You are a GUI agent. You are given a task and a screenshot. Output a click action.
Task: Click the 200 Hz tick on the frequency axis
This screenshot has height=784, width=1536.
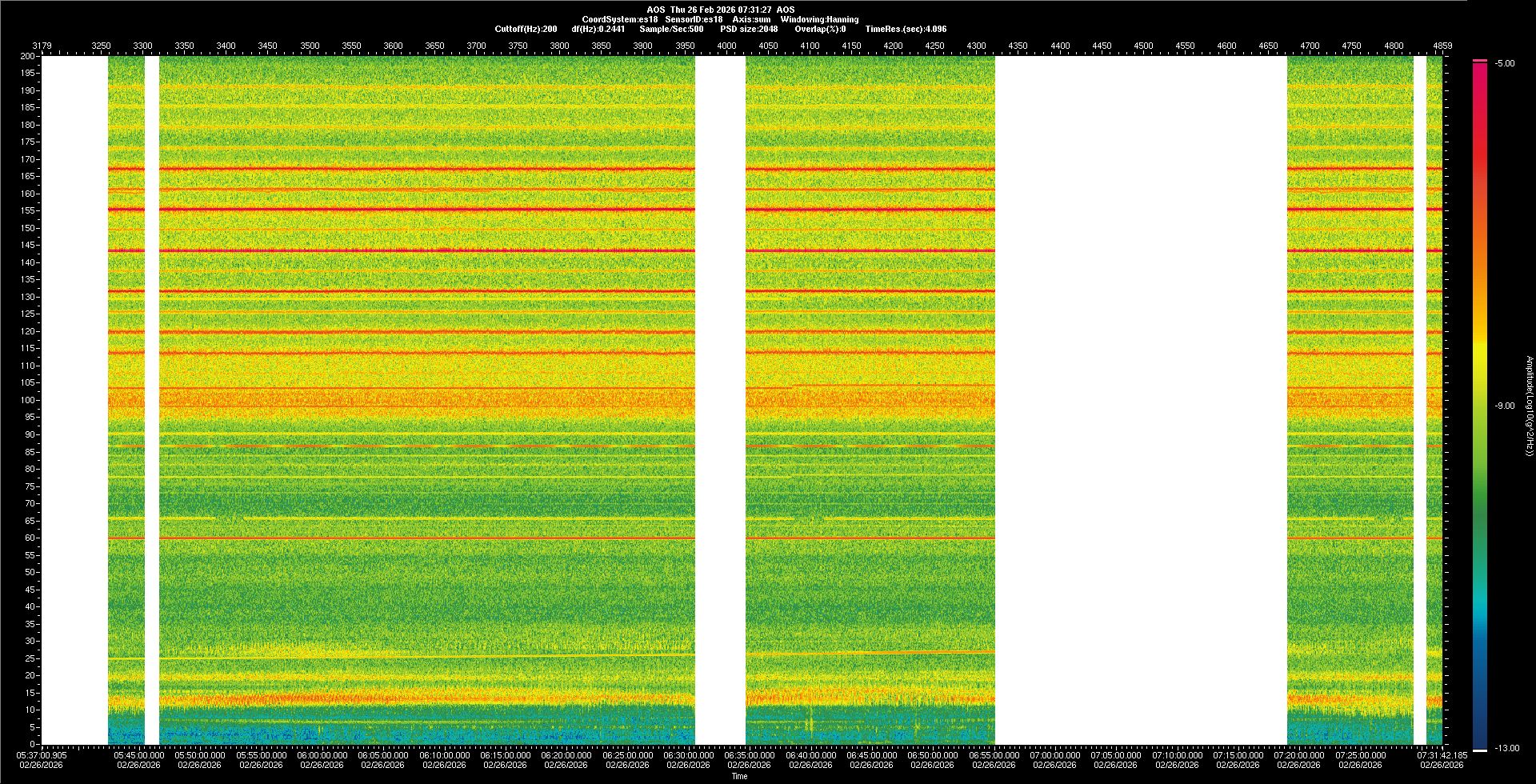point(28,56)
